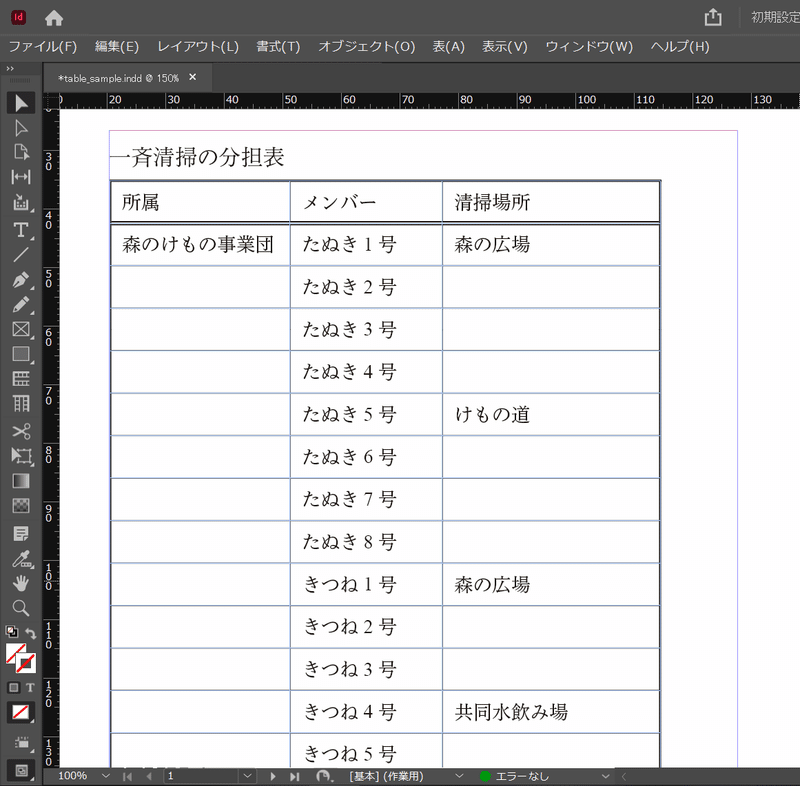Go to the first page
Viewport: 800px width, 786px height.
(x=127, y=776)
